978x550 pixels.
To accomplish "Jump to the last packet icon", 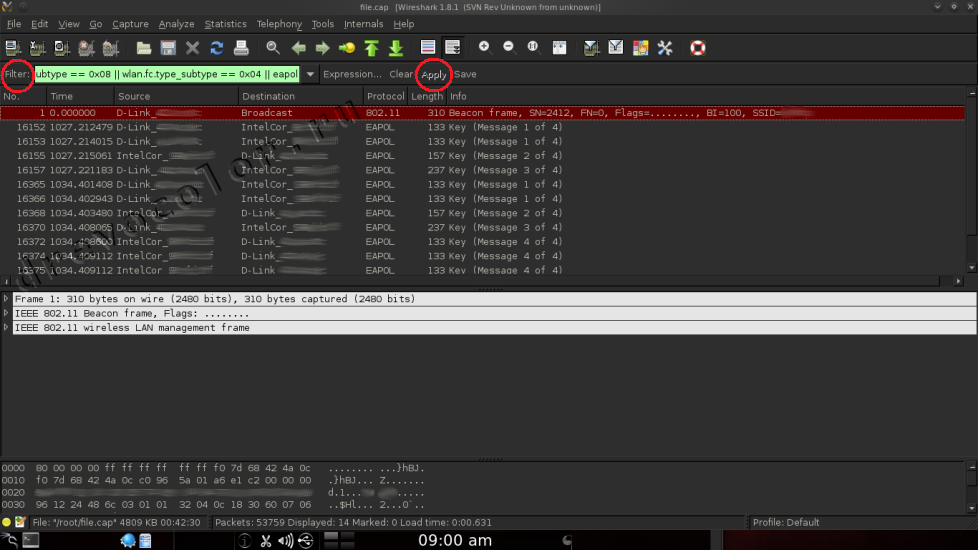I will point(396,48).
